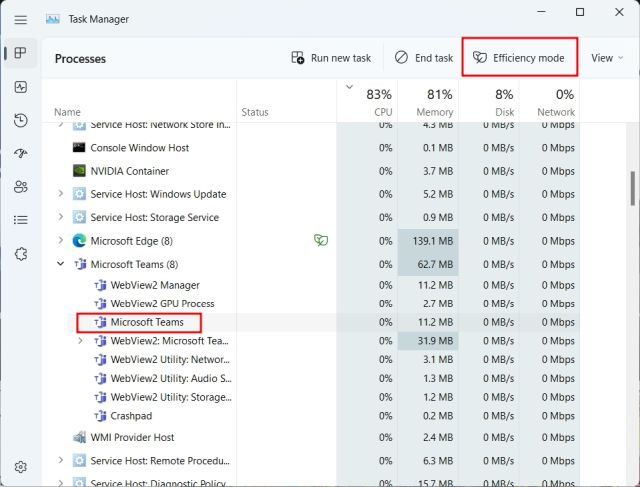Open the View dropdown
Image resolution: width=640 pixels, height=487 pixels.
607,58
